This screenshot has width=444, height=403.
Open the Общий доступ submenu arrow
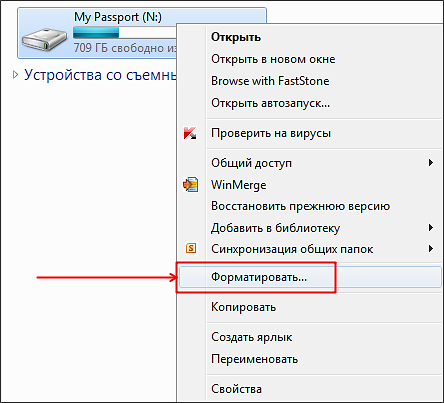(431, 163)
